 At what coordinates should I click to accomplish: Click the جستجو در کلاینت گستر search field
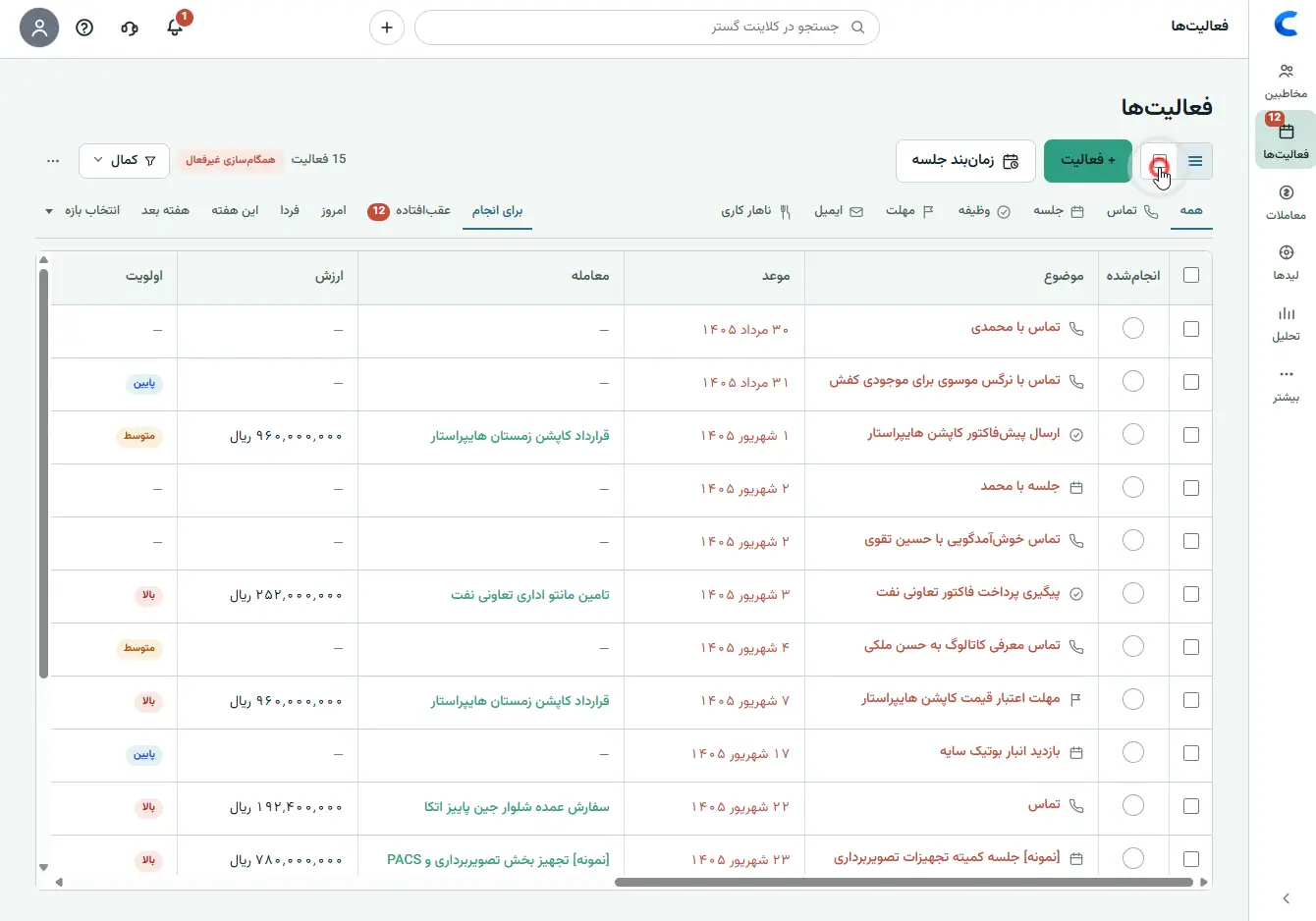pyautogui.click(x=647, y=27)
